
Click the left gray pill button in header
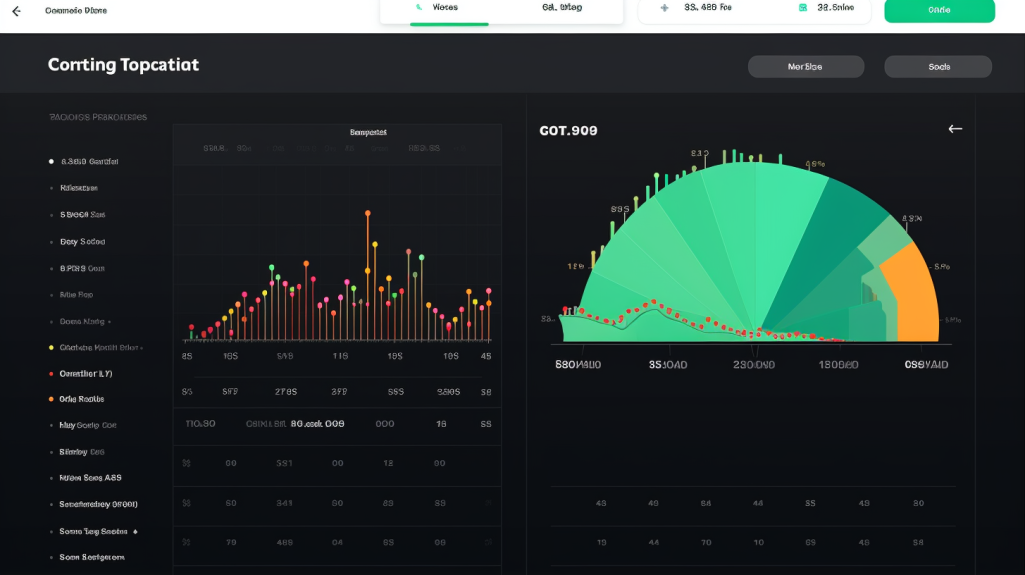[805, 67]
